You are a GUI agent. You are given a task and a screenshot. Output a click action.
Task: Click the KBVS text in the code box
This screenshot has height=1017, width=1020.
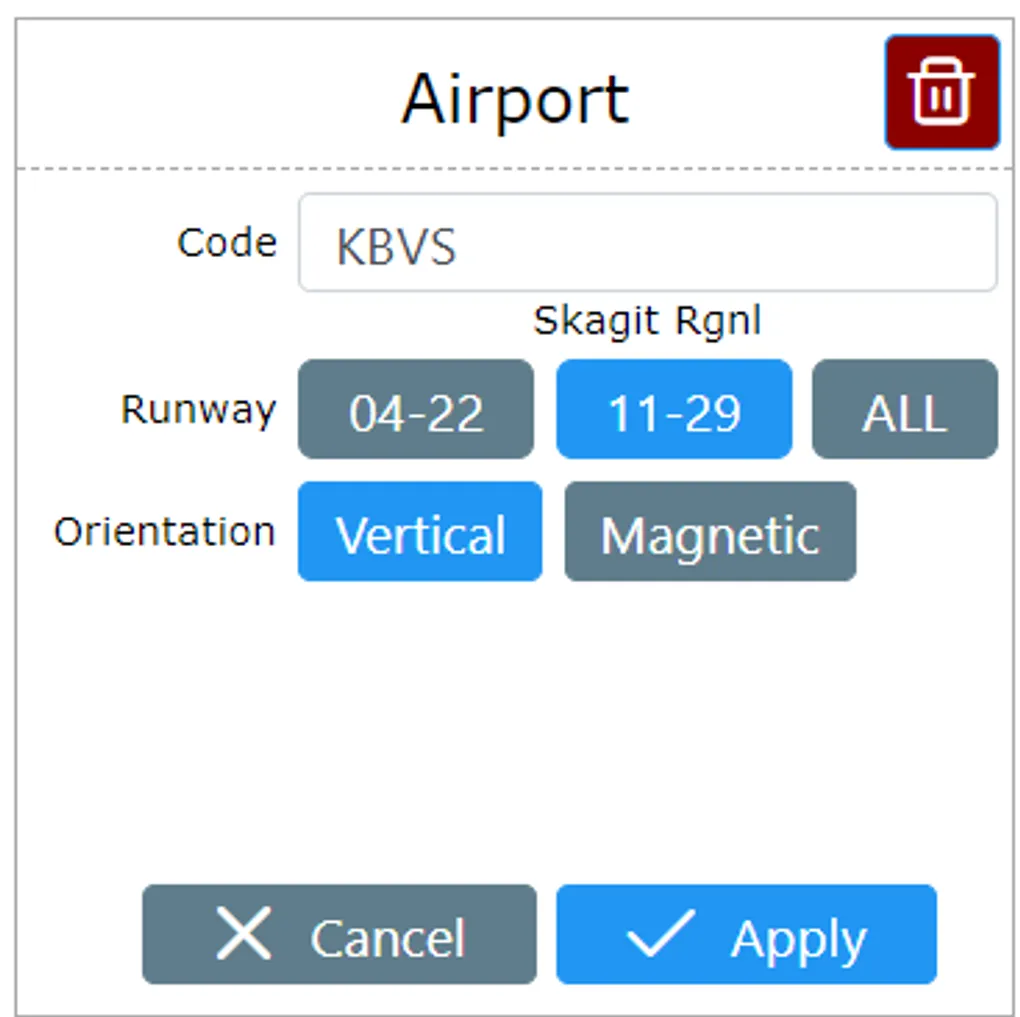(396, 246)
